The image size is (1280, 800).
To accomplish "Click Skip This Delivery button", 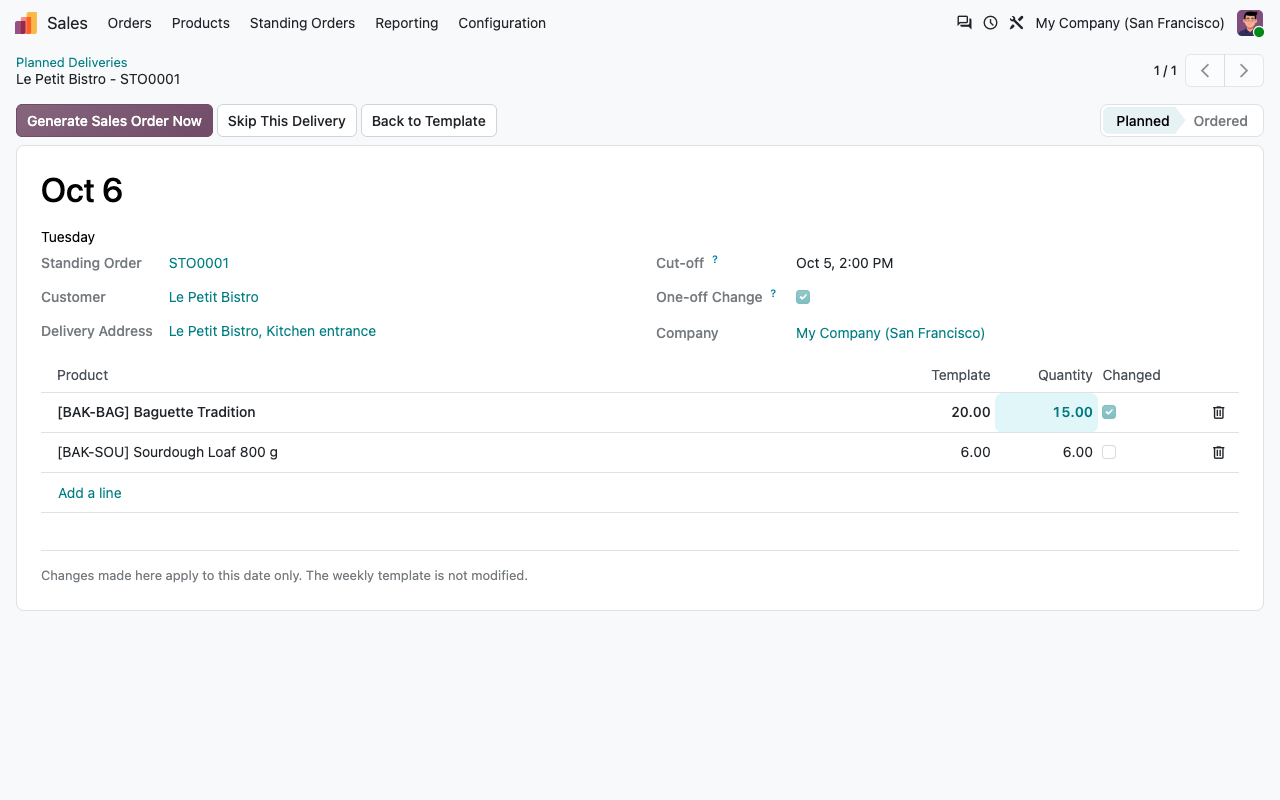I will point(287,121).
